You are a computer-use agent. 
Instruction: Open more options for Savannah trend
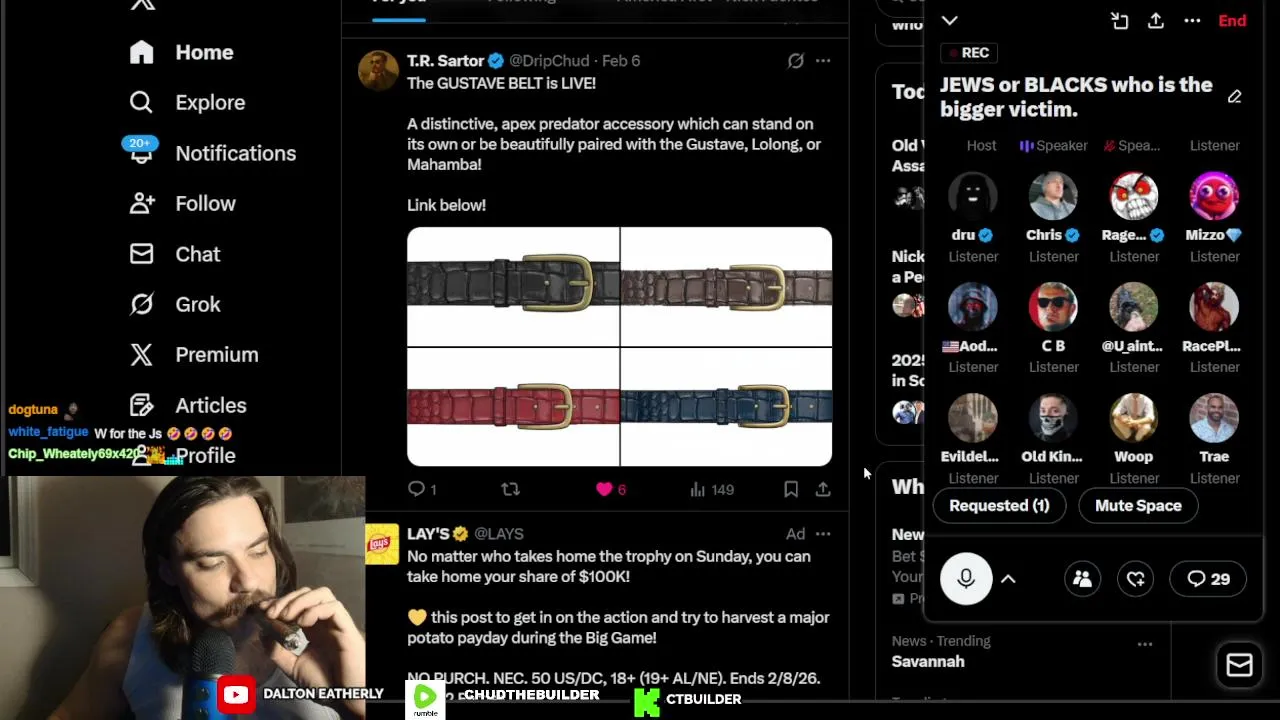(x=1145, y=644)
